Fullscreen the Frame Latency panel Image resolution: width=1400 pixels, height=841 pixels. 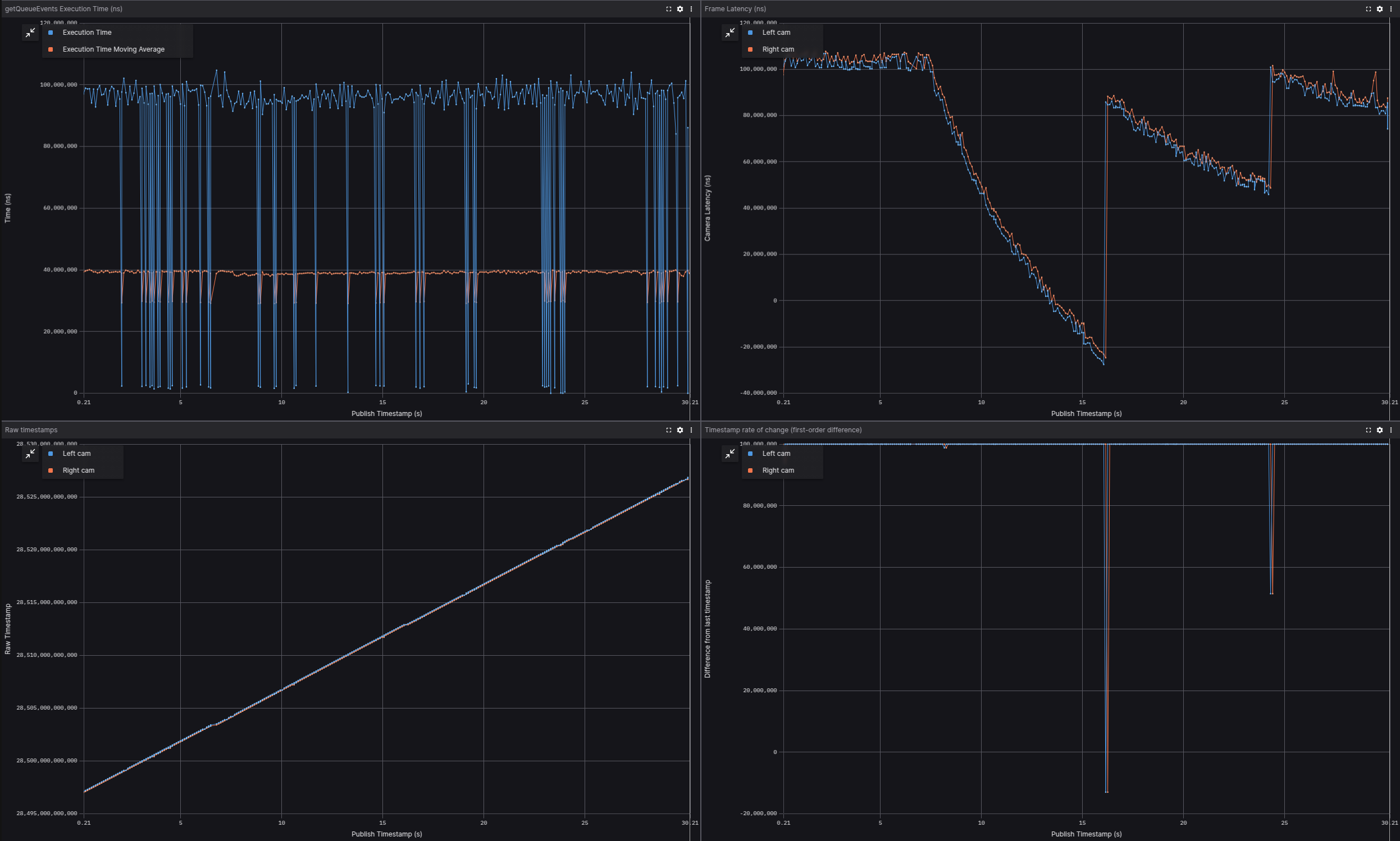tap(1368, 9)
